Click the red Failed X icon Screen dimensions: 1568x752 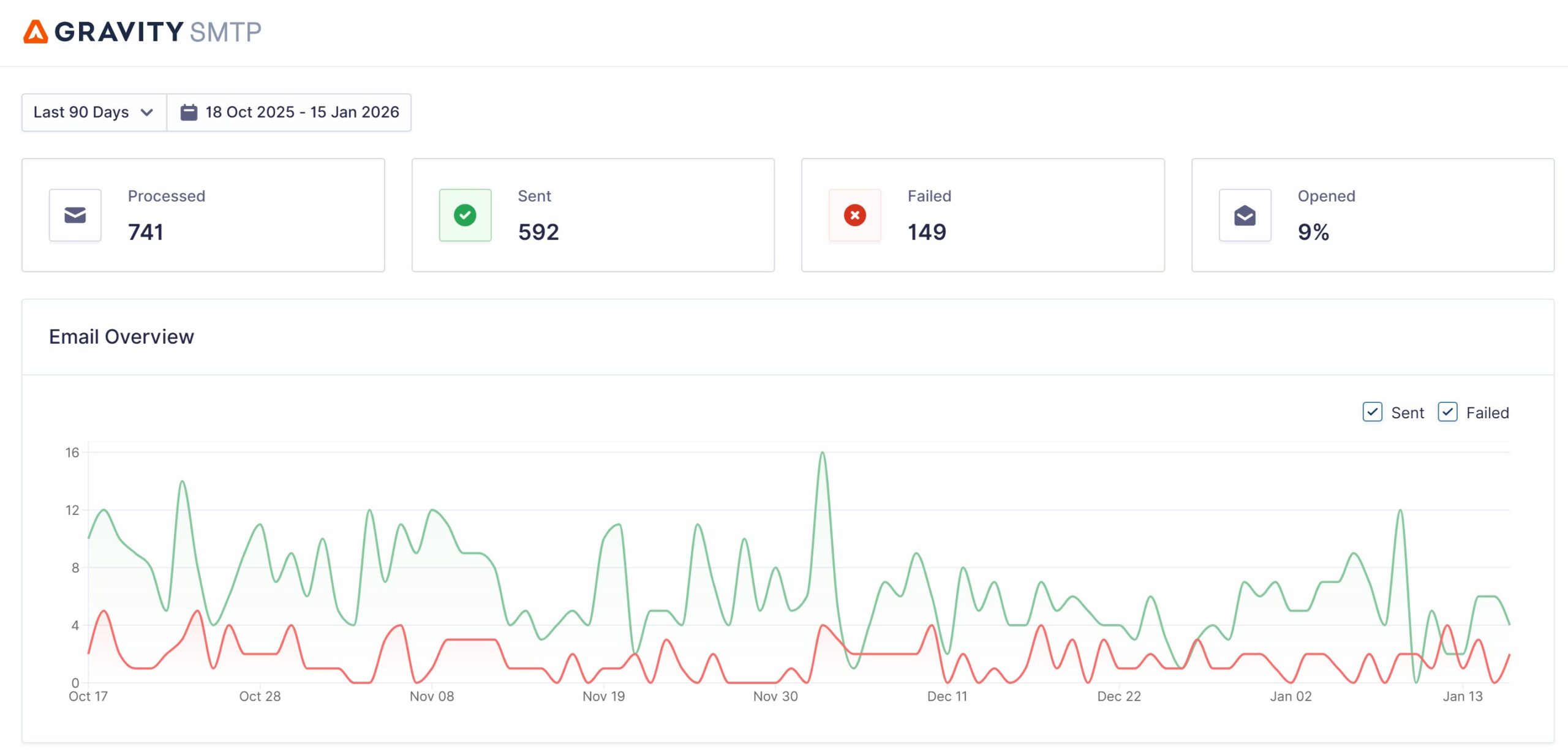pyautogui.click(x=854, y=215)
